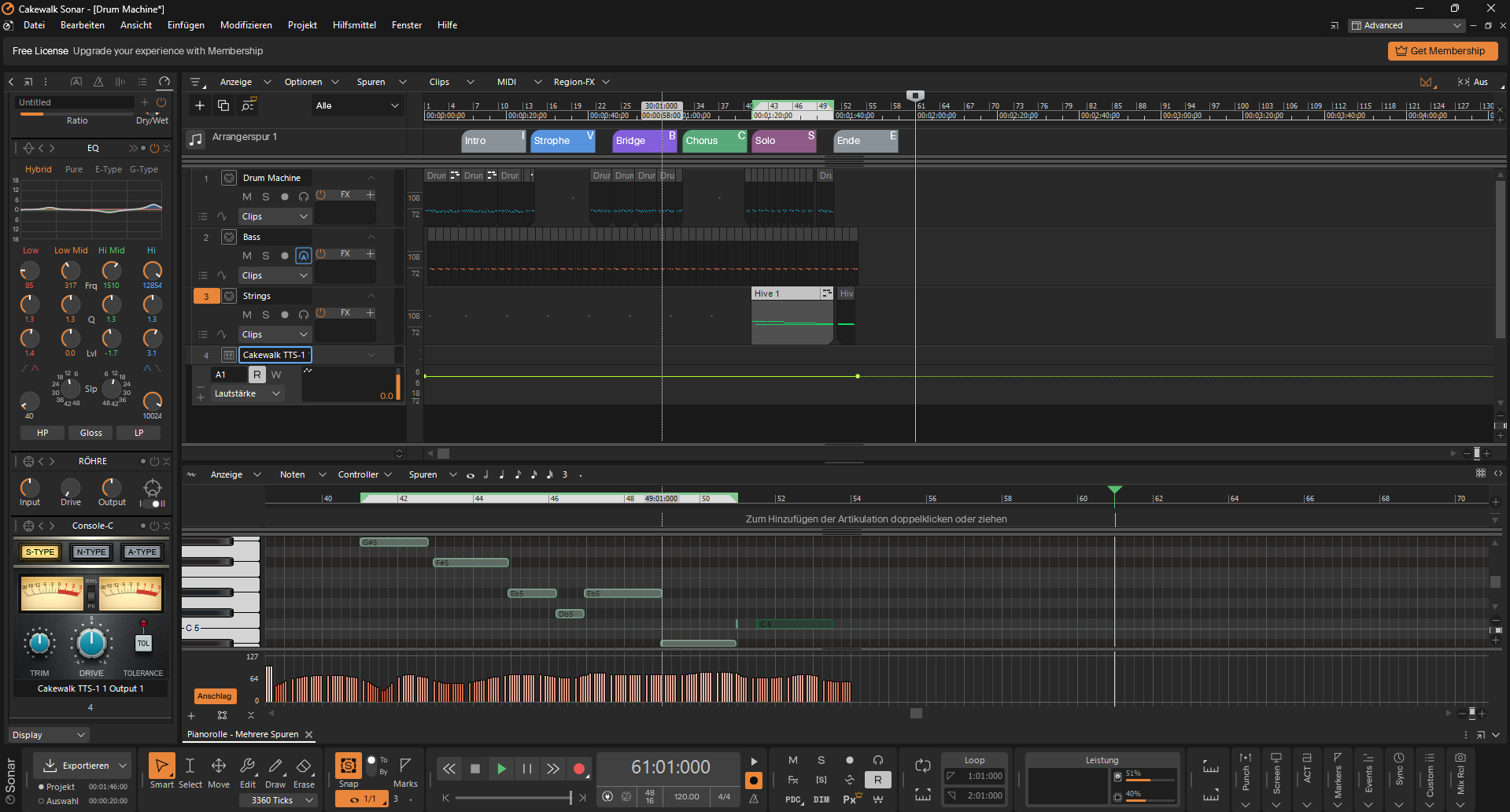Open the Markers module
The image size is (1510, 812).
[1338, 778]
